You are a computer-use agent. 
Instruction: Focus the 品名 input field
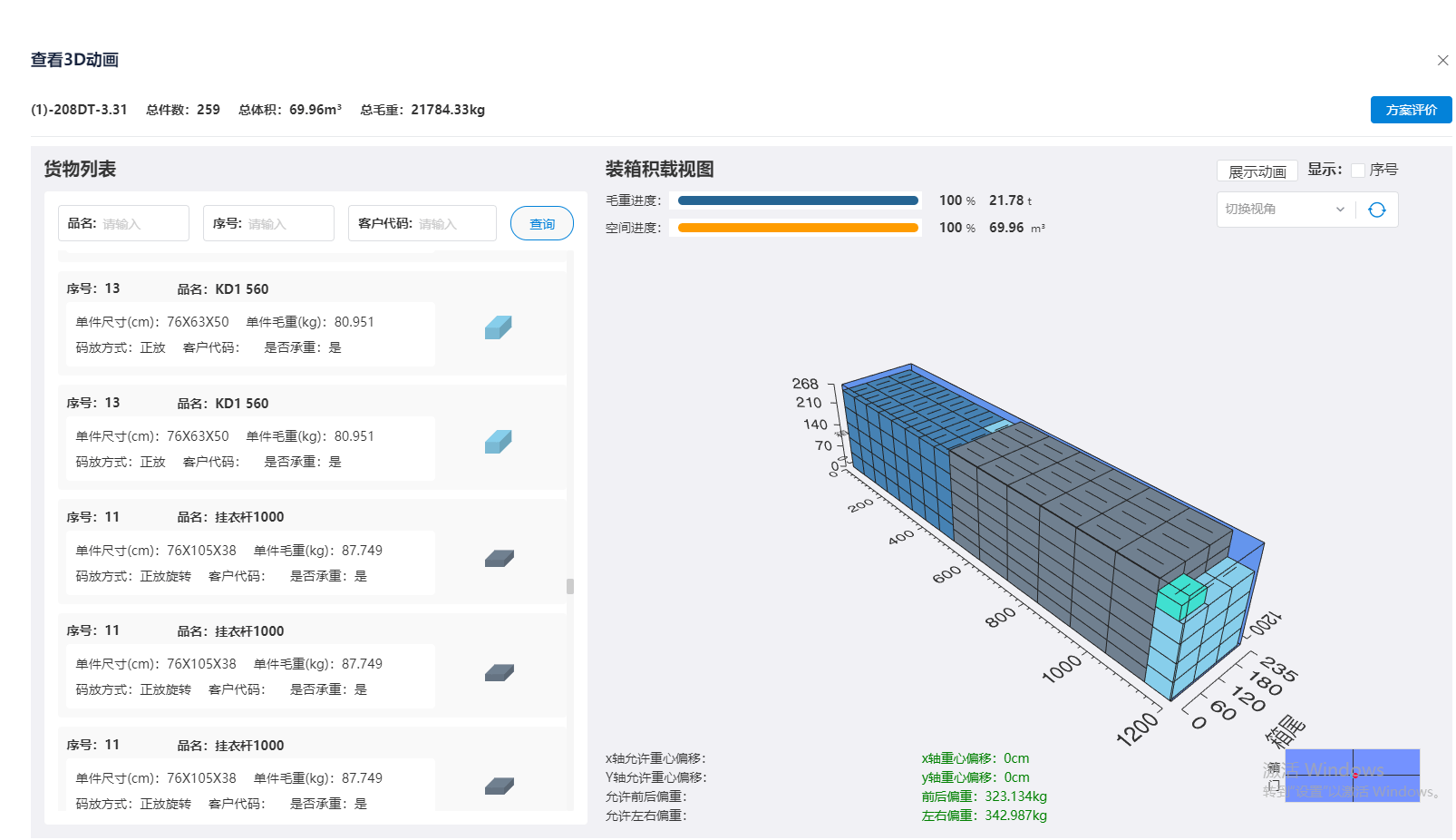click(x=124, y=223)
